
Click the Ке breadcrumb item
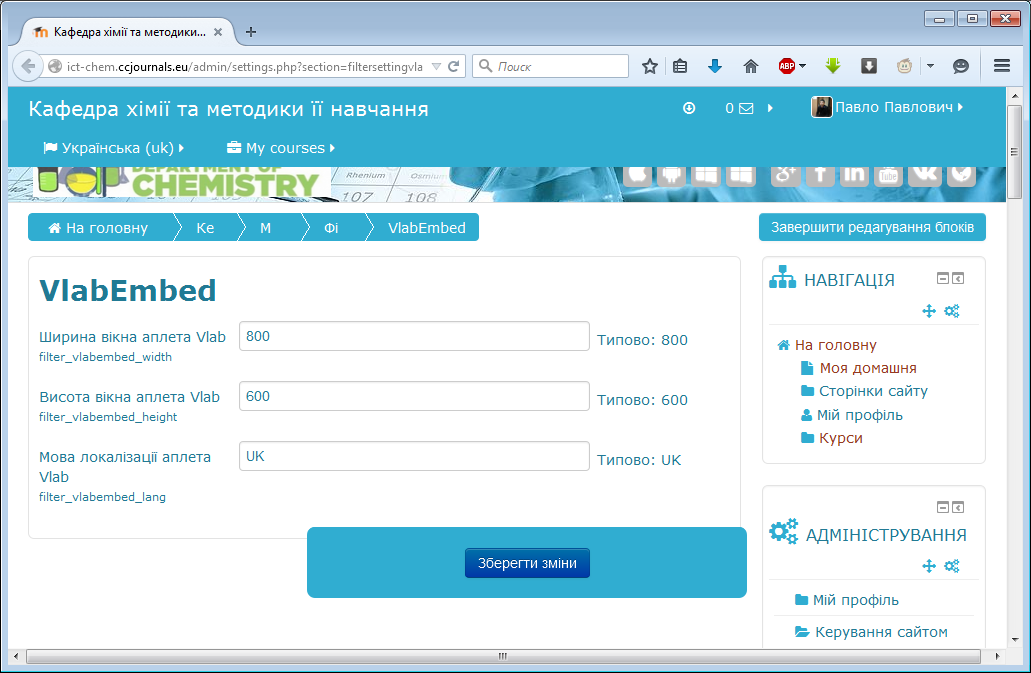(x=205, y=228)
